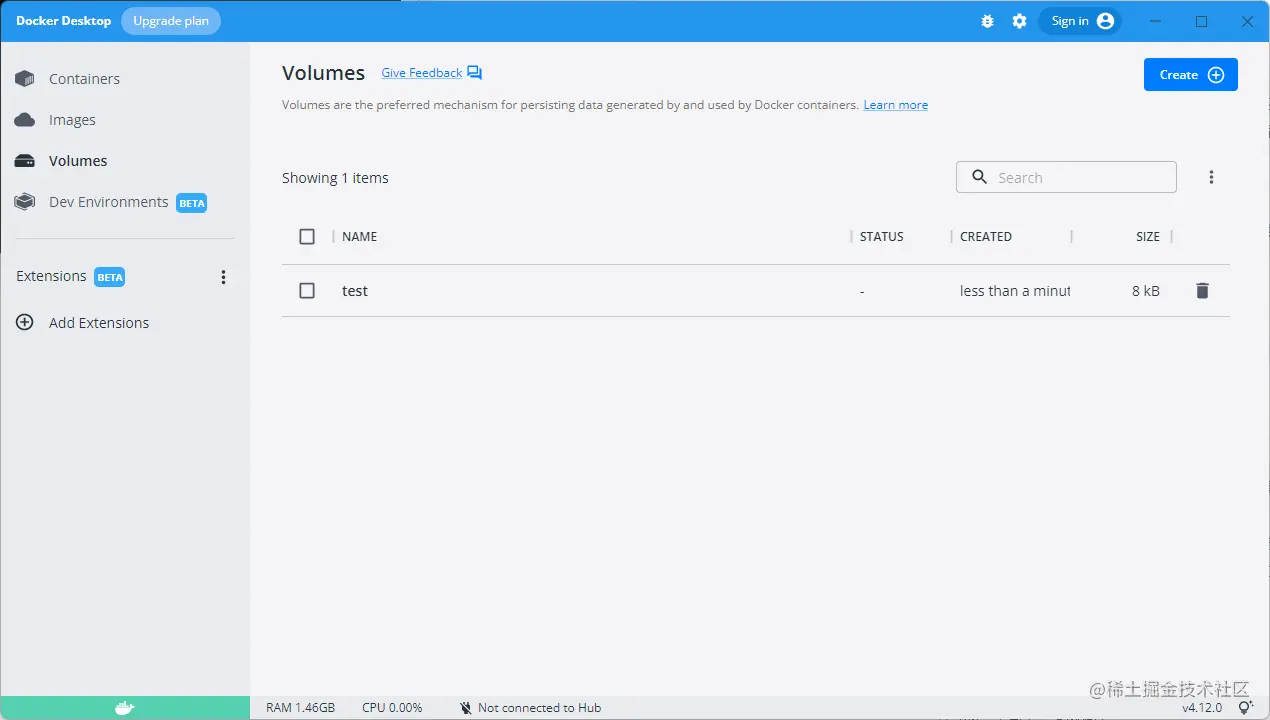This screenshot has height=720, width=1270.
Task: Click the Volumes disk icon
Action: point(25,161)
